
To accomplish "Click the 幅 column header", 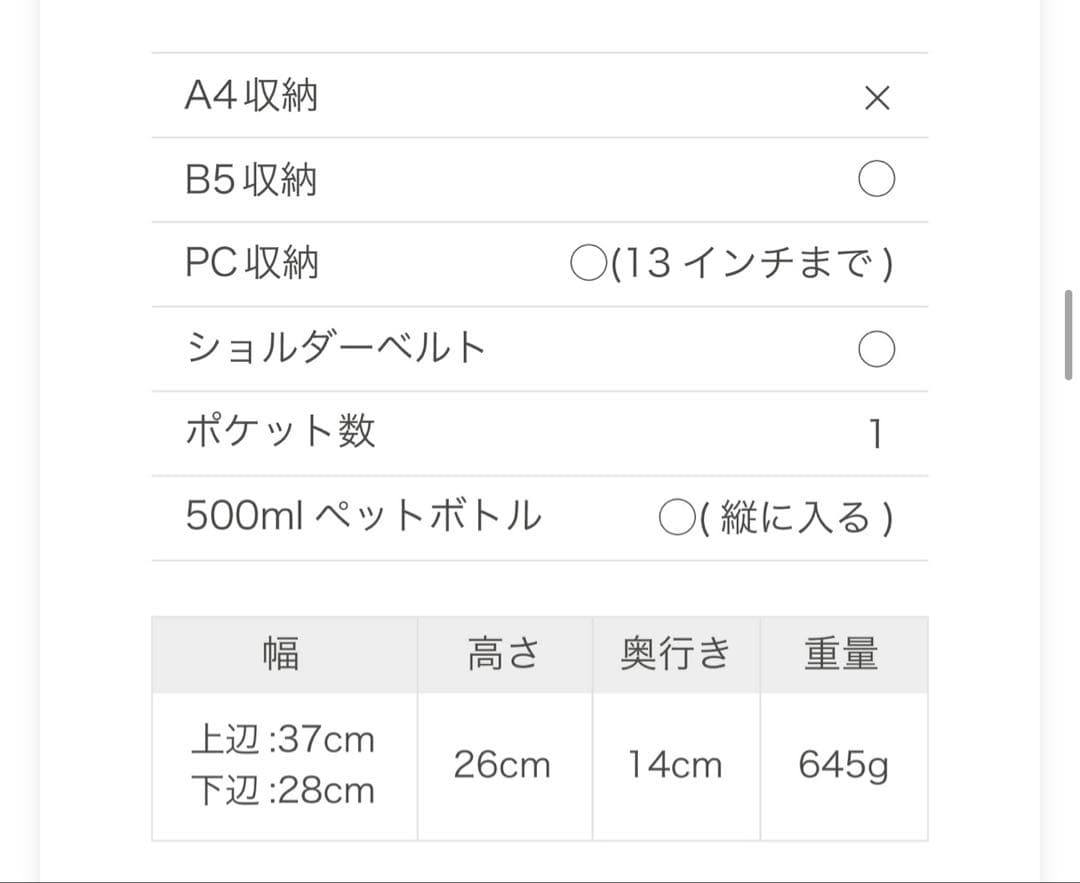I will coord(281,654).
